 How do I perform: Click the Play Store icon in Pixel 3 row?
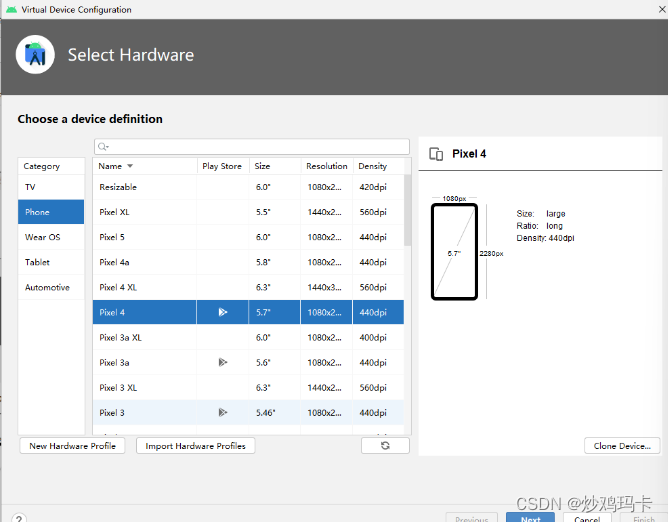pyautogui.click(x=222, y=412)
